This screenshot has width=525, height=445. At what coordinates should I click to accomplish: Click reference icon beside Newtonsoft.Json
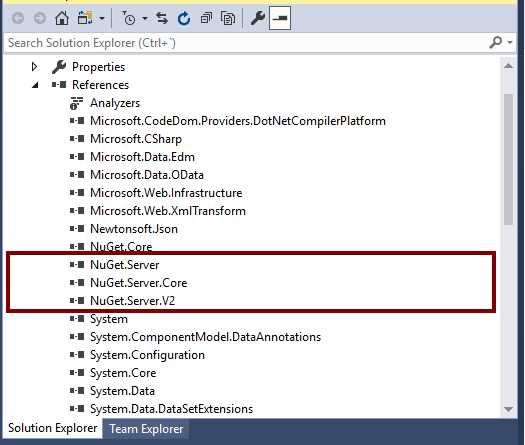(77, 229)
